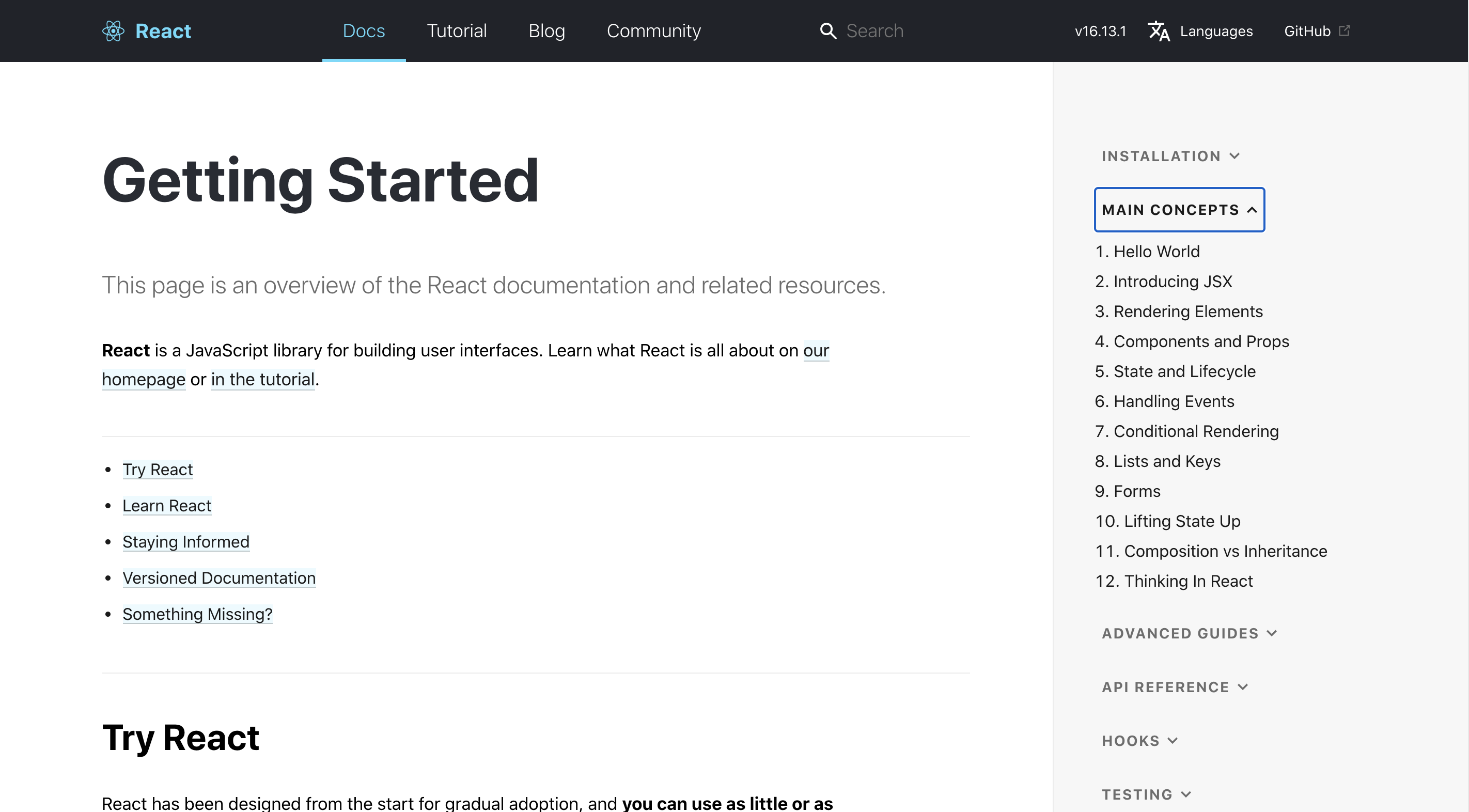Collapse the Main Concepts section

[x=1179, y=210]
